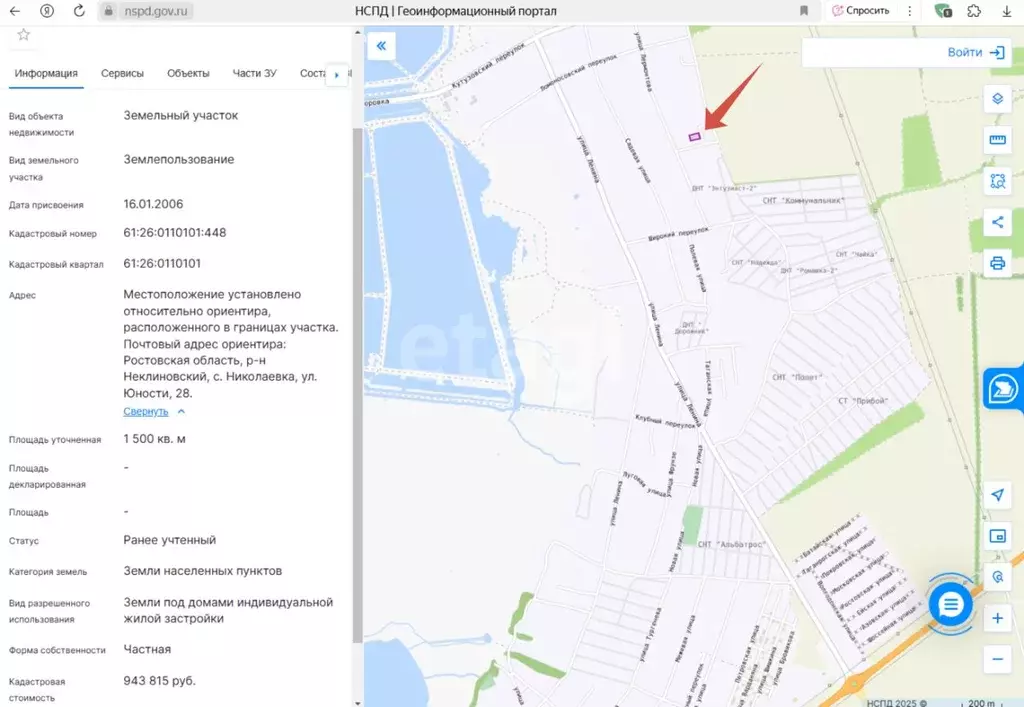Share the current map view
This screenshot has height=707, width=1024.
point(997,222)
